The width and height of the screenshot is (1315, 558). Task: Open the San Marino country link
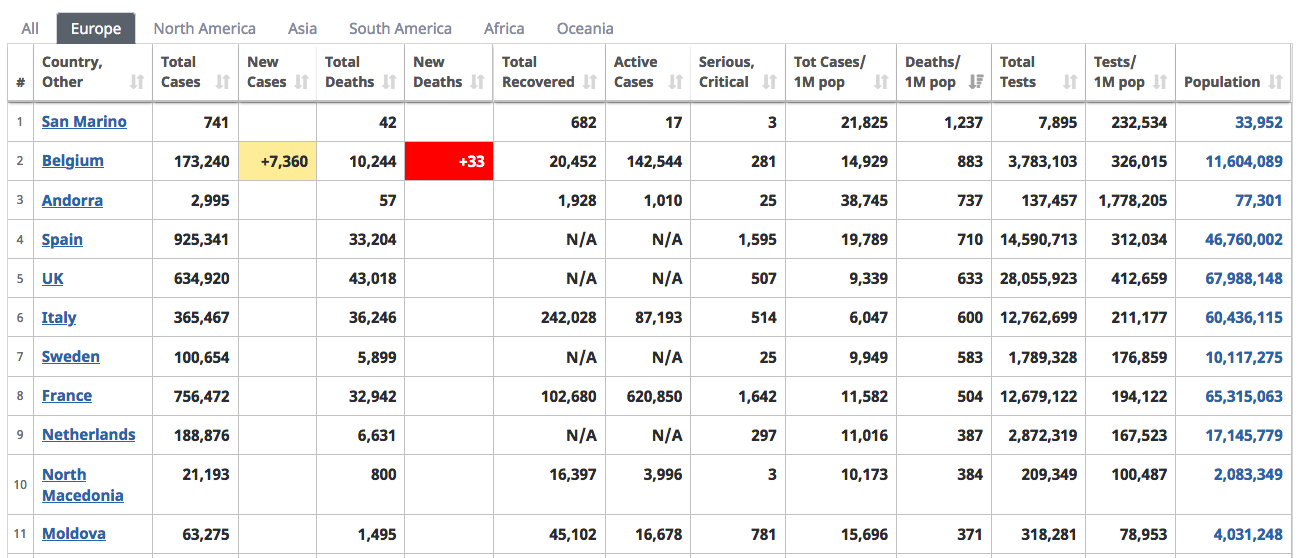click(x=84, y=122)
